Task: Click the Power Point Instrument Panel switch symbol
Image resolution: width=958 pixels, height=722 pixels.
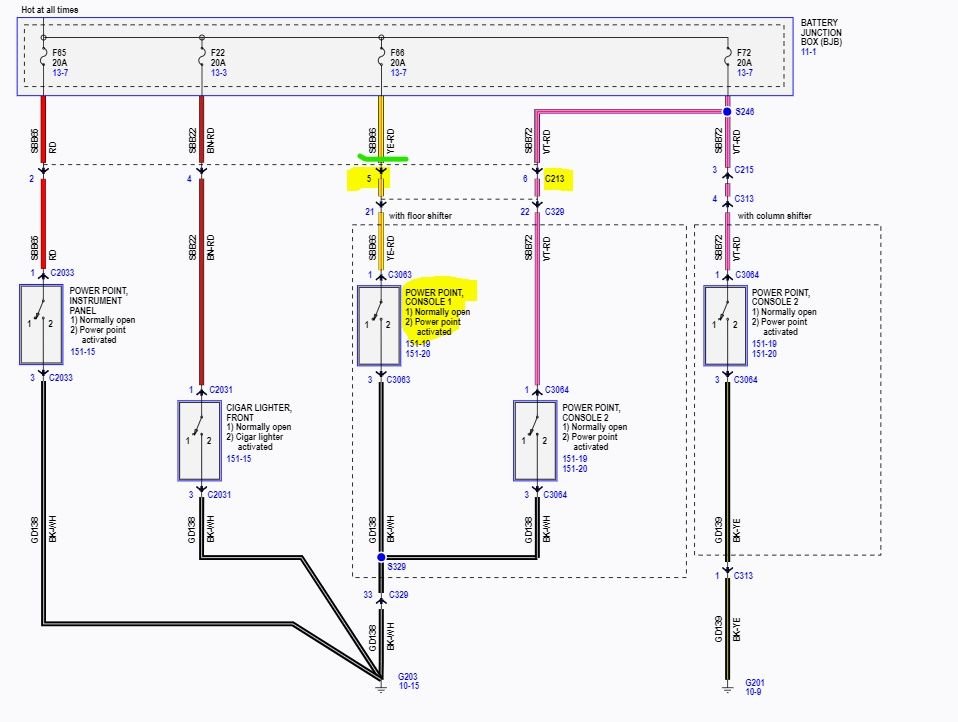Action: click(x=41, y=324)
